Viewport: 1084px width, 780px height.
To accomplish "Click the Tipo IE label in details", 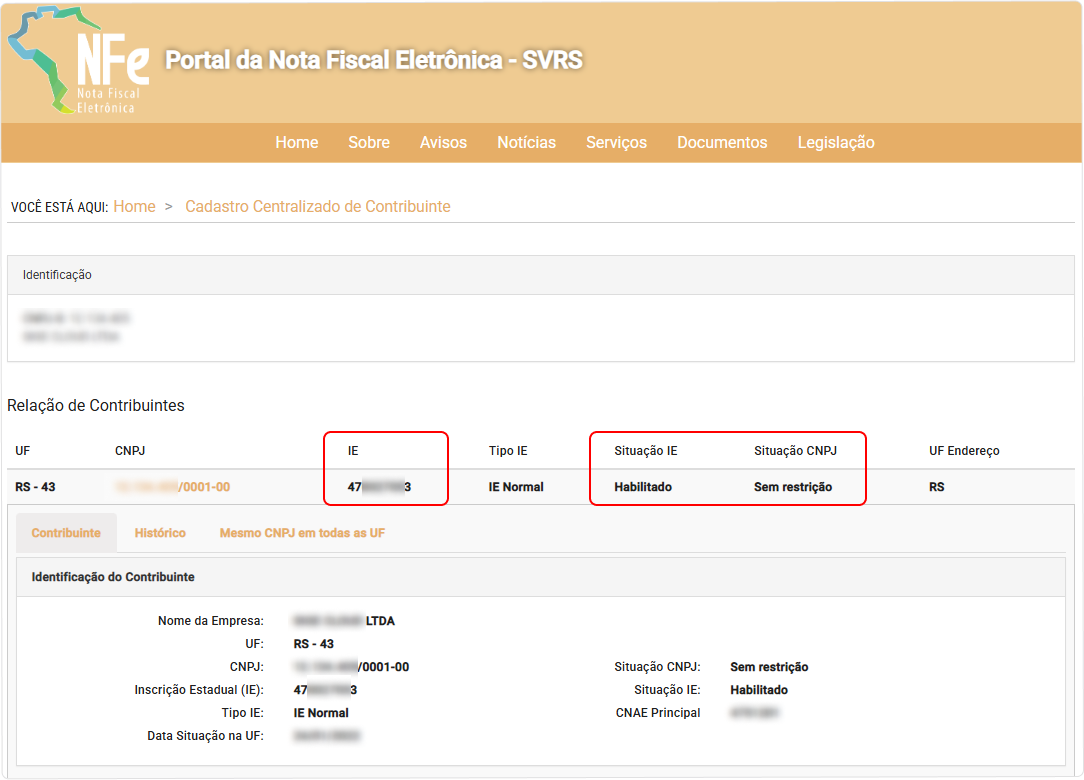I will 243,713.
